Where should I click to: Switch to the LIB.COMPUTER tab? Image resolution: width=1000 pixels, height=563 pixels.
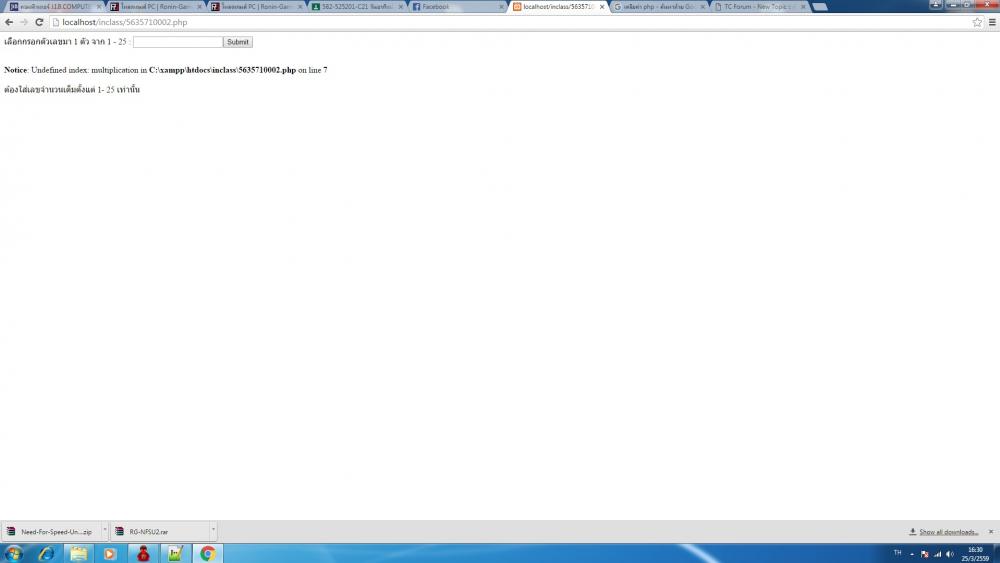[x=54, y=6]
